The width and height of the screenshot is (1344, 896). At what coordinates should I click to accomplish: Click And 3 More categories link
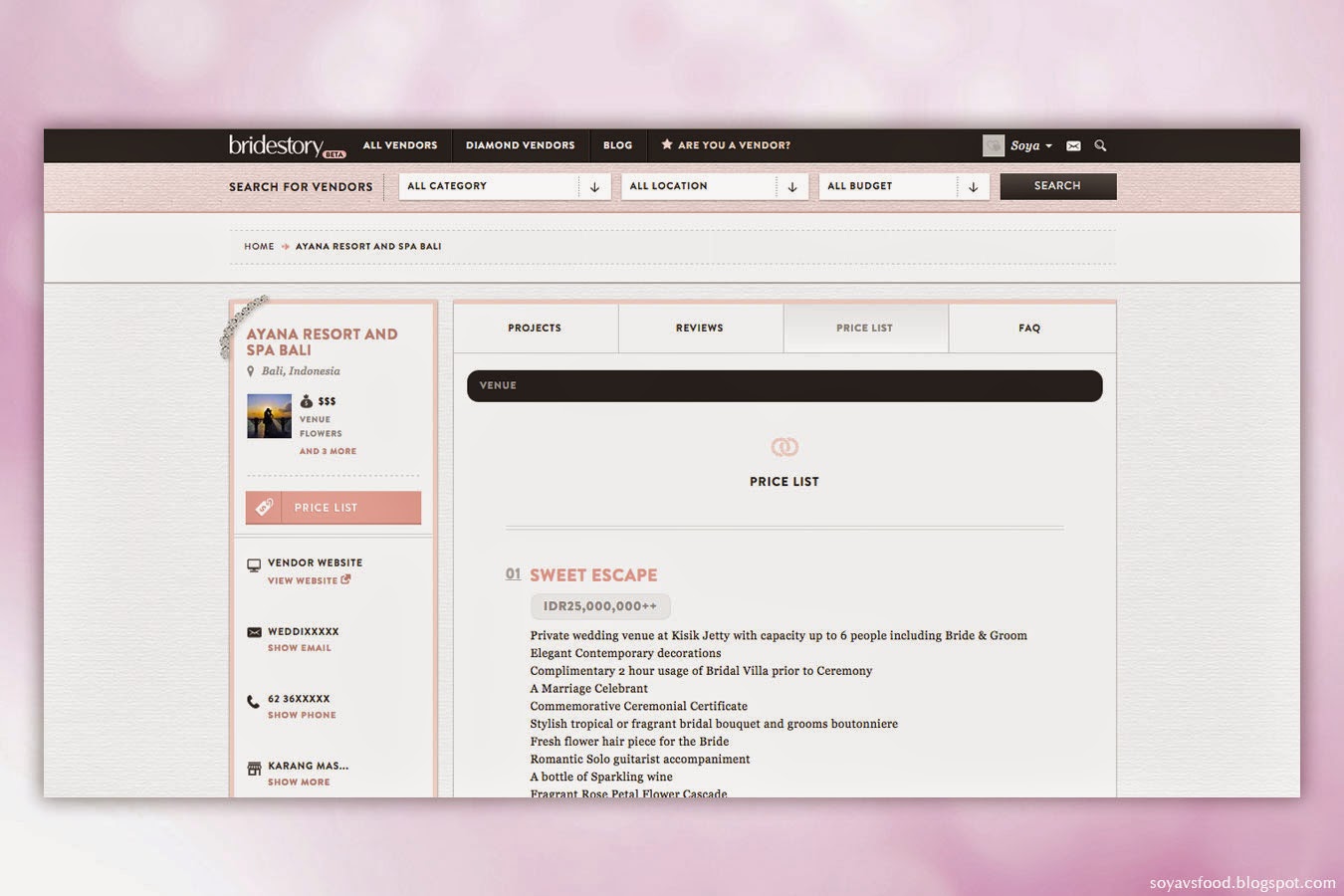[x=328, y=451]
